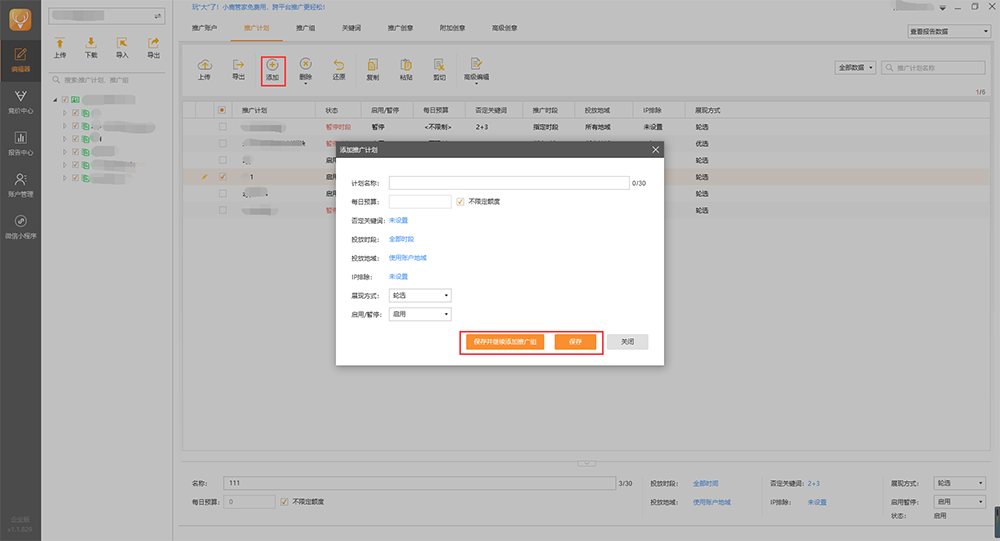Click the 添加 add plan icon
This screenshot has width=1000, height=541.
pyautogui.click(x=272, y=70)
